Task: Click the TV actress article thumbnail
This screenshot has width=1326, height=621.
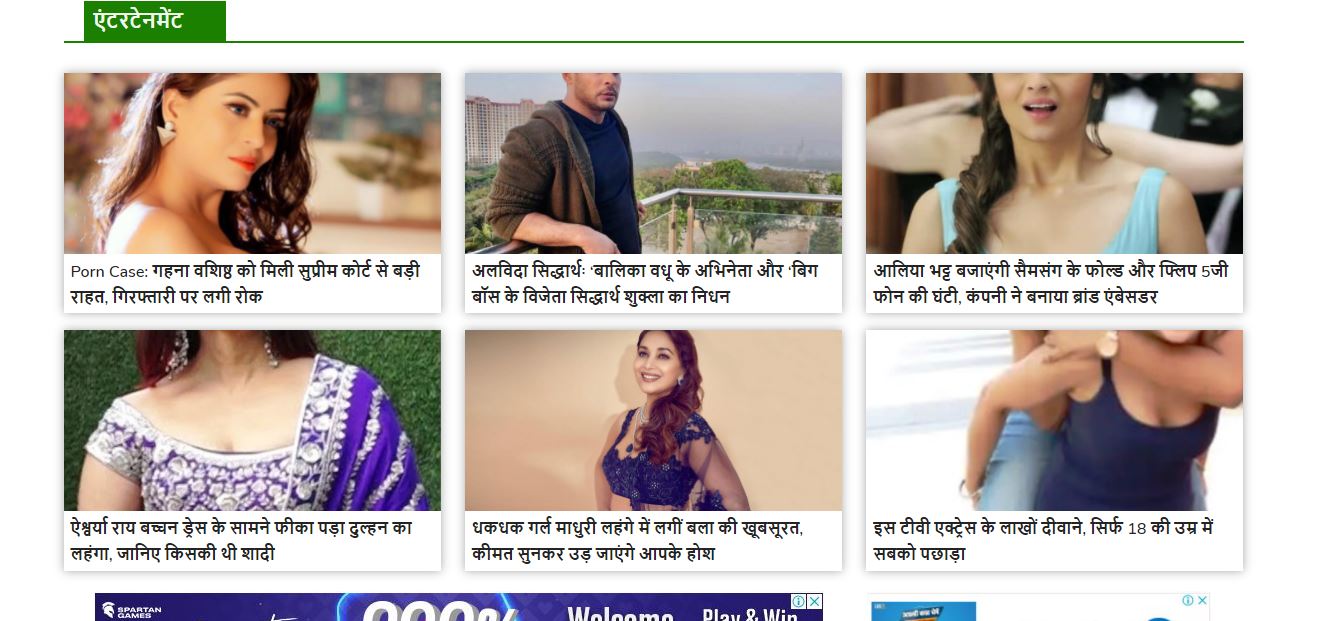Action: [x=1054, y=421]
